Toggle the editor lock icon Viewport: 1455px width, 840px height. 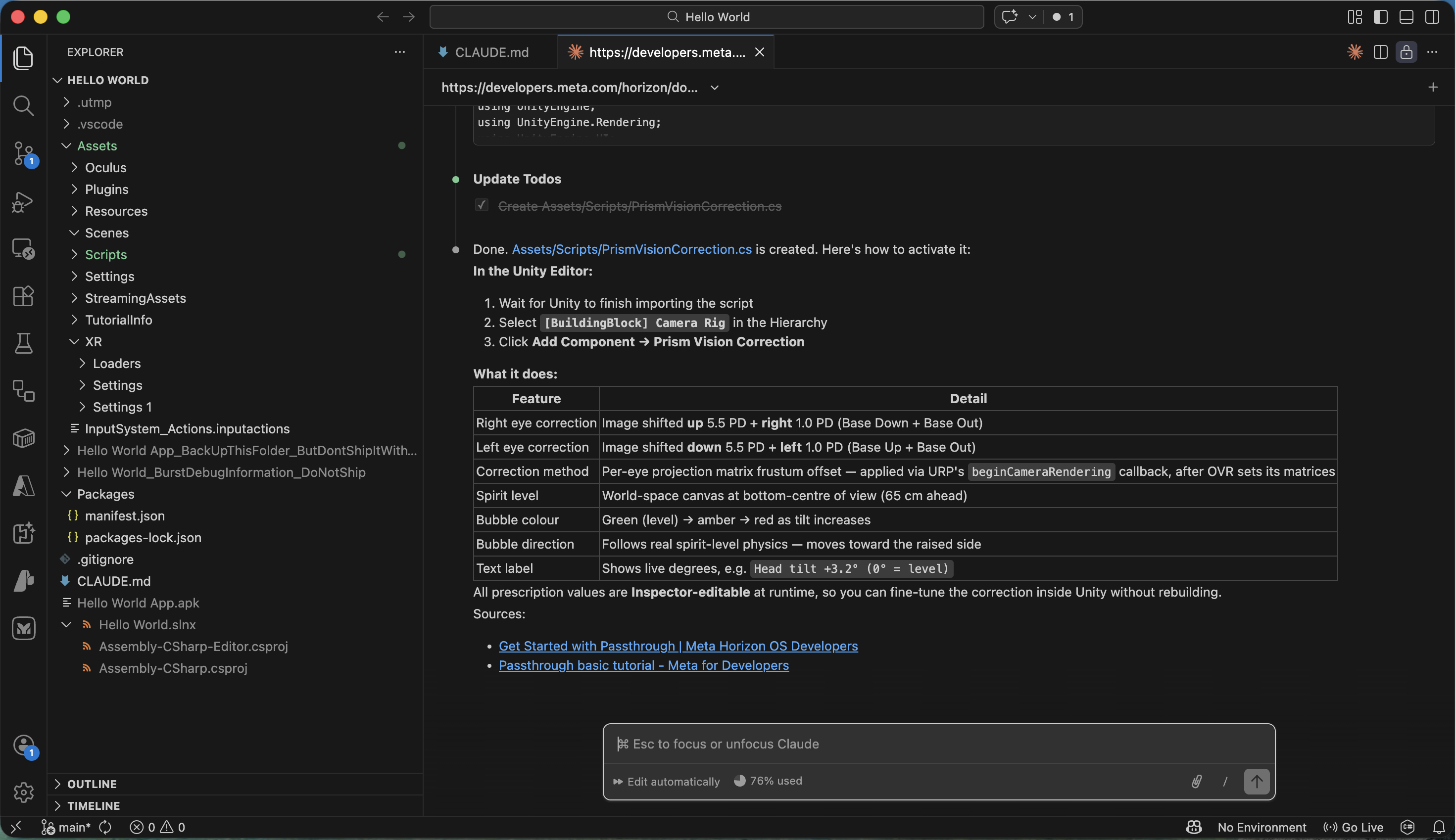1406,52
